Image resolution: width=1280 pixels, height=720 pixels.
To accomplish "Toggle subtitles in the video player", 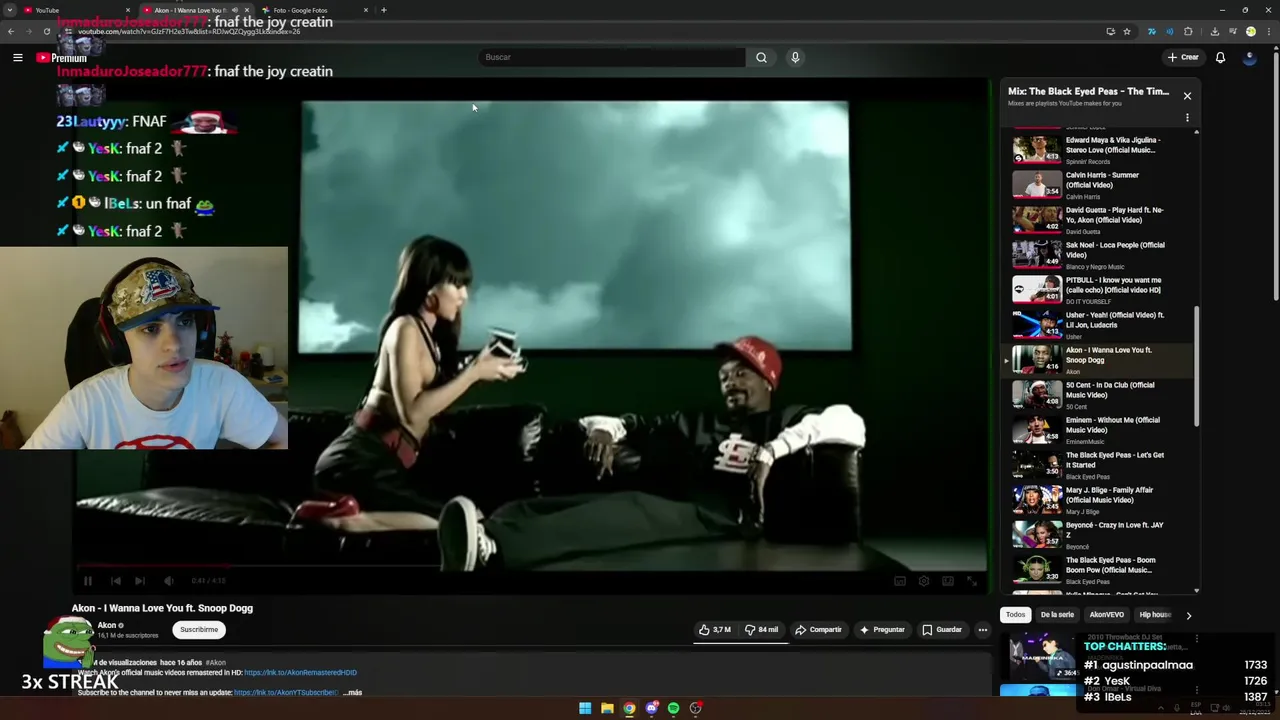I will 900,581.
